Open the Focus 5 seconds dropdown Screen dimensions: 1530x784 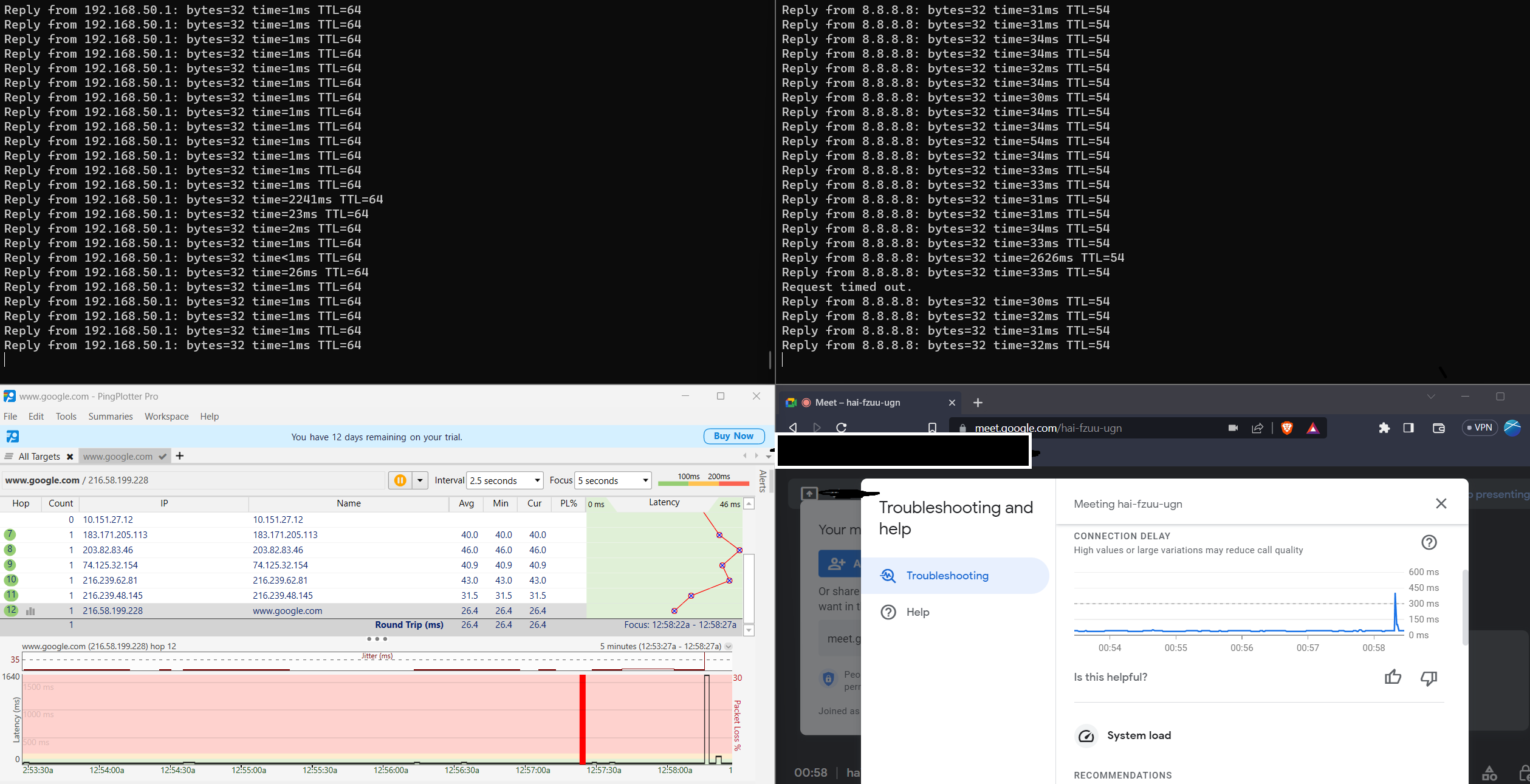click(x=612, y=480)
